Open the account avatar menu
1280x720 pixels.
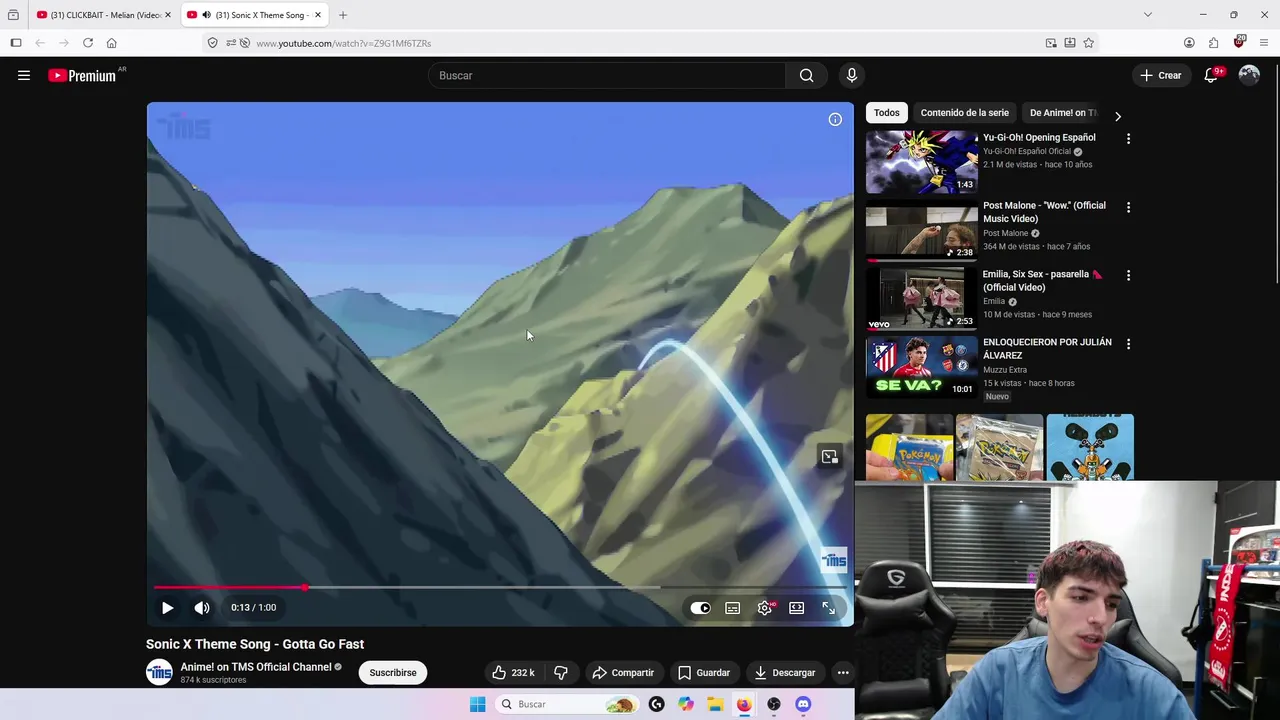point(1249,75)
